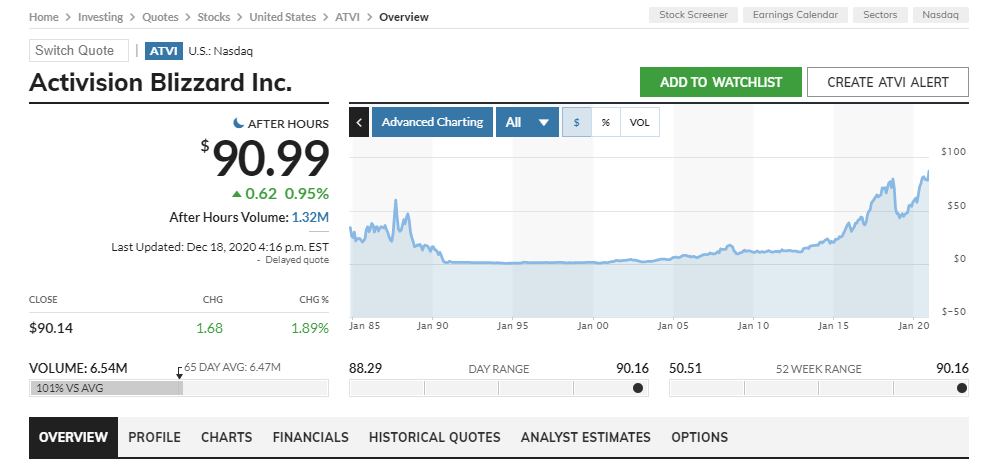
Task: Click the After Hours moon icon
Action: (238, 123)
